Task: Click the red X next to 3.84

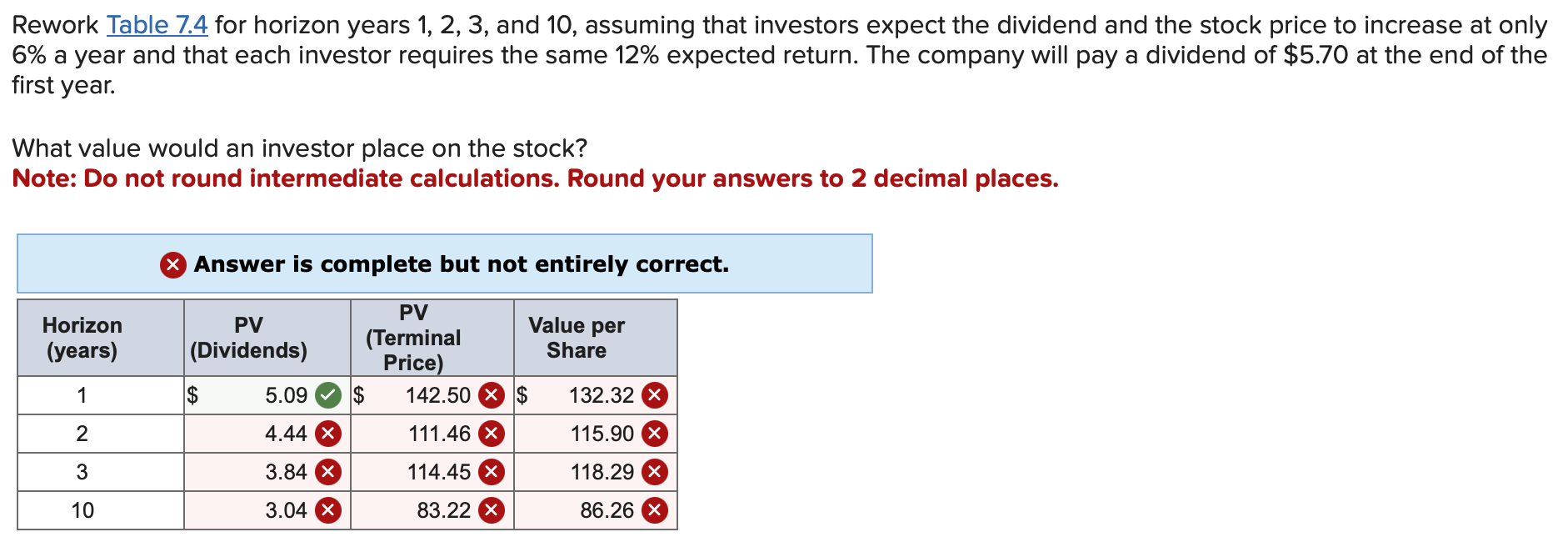Action: [329, 471]
